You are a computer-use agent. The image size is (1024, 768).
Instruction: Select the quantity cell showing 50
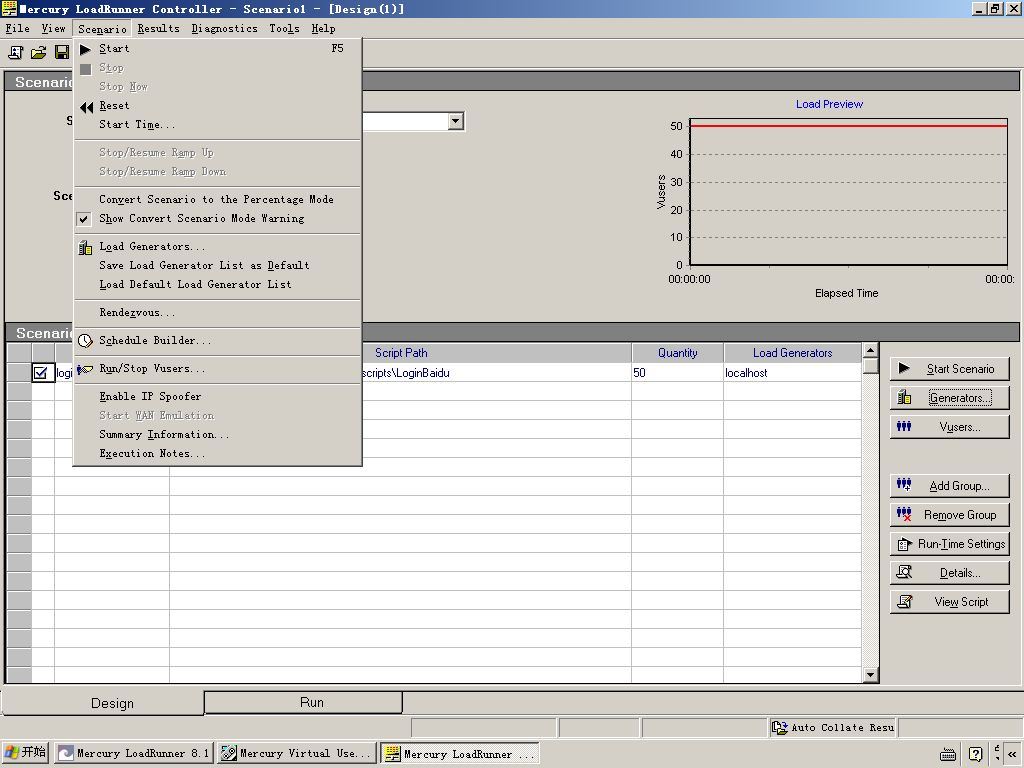click(x=677, y=373)
